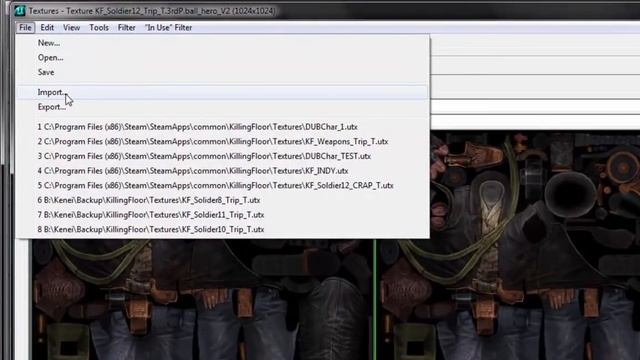Open recent file KF_Weapons_Trip_T.utx
Screen dimensions: 640x360
222,142
